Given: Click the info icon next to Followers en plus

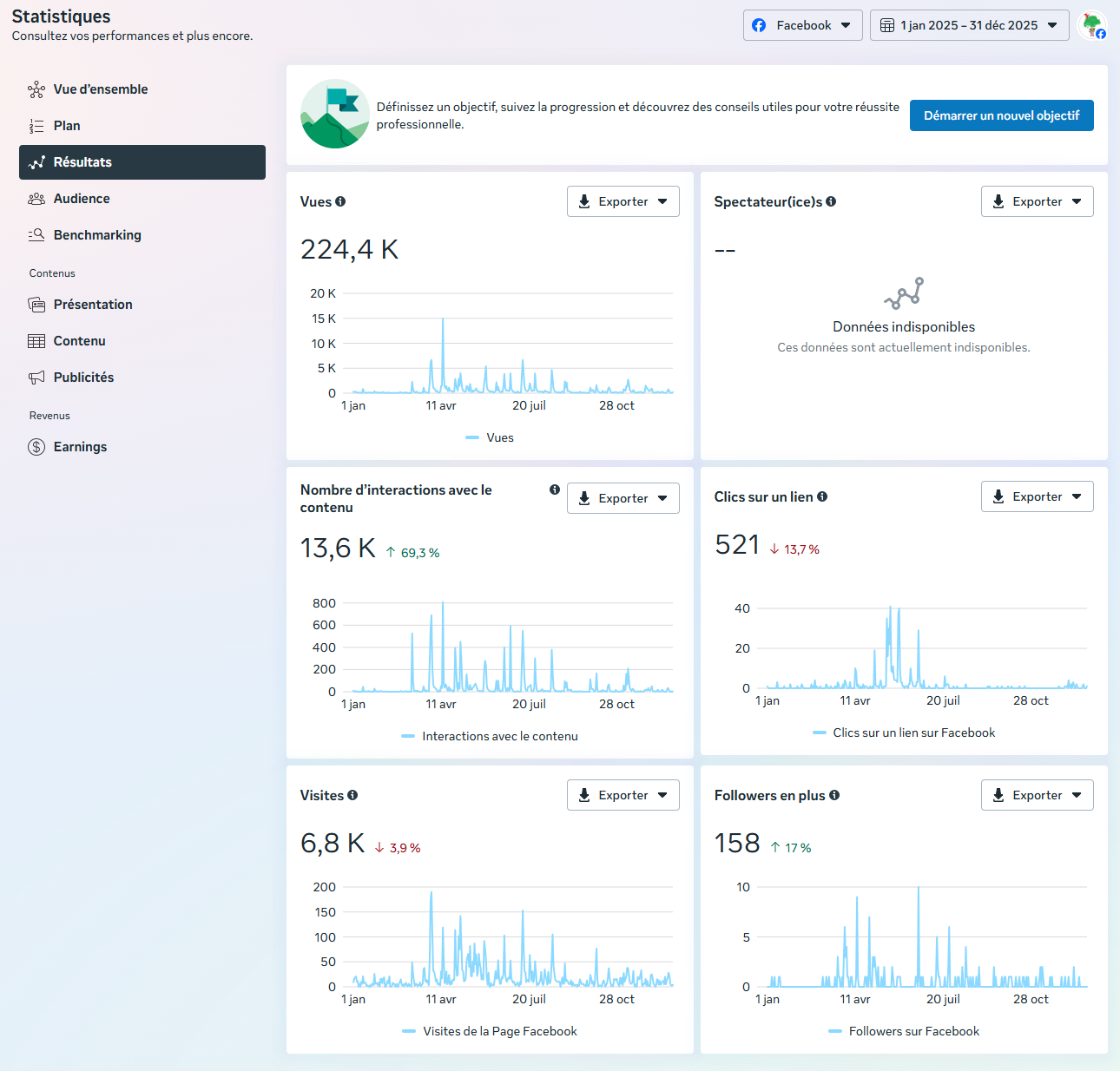Looking at the screenshot, I should click(x=834, y=795).
